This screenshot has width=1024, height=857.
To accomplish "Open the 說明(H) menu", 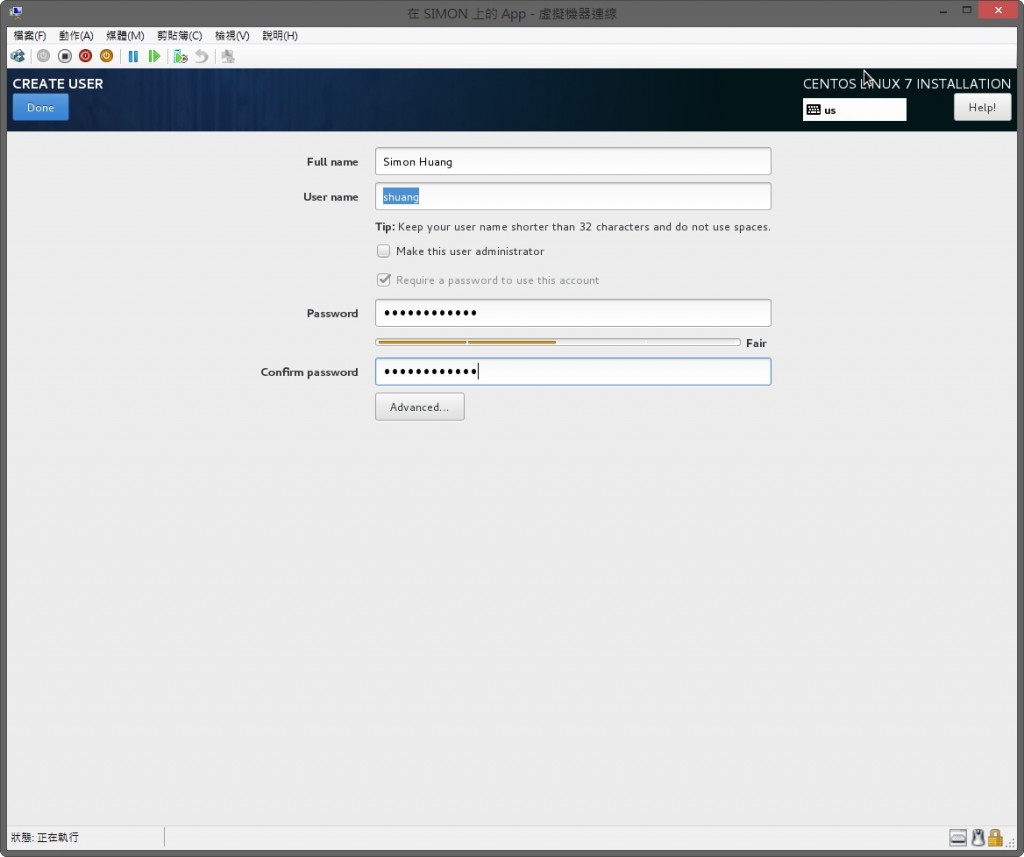I will [x=280, y=35].
